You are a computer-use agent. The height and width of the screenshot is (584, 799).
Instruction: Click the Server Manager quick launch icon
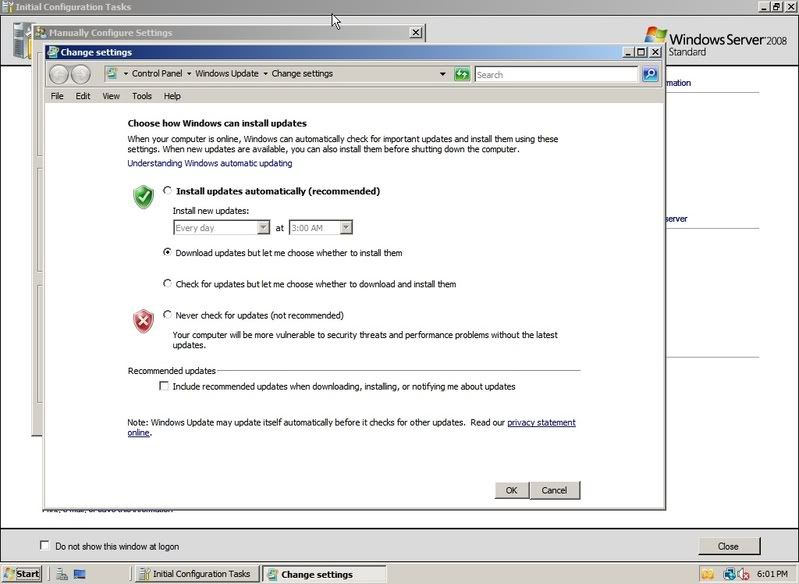tap(62, 574)
